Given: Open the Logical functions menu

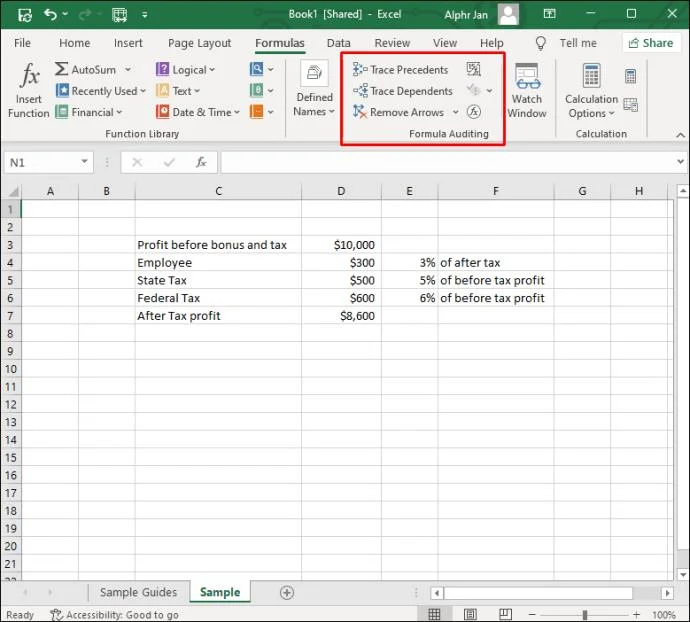Looking at the screenshot, I should 186,70.
